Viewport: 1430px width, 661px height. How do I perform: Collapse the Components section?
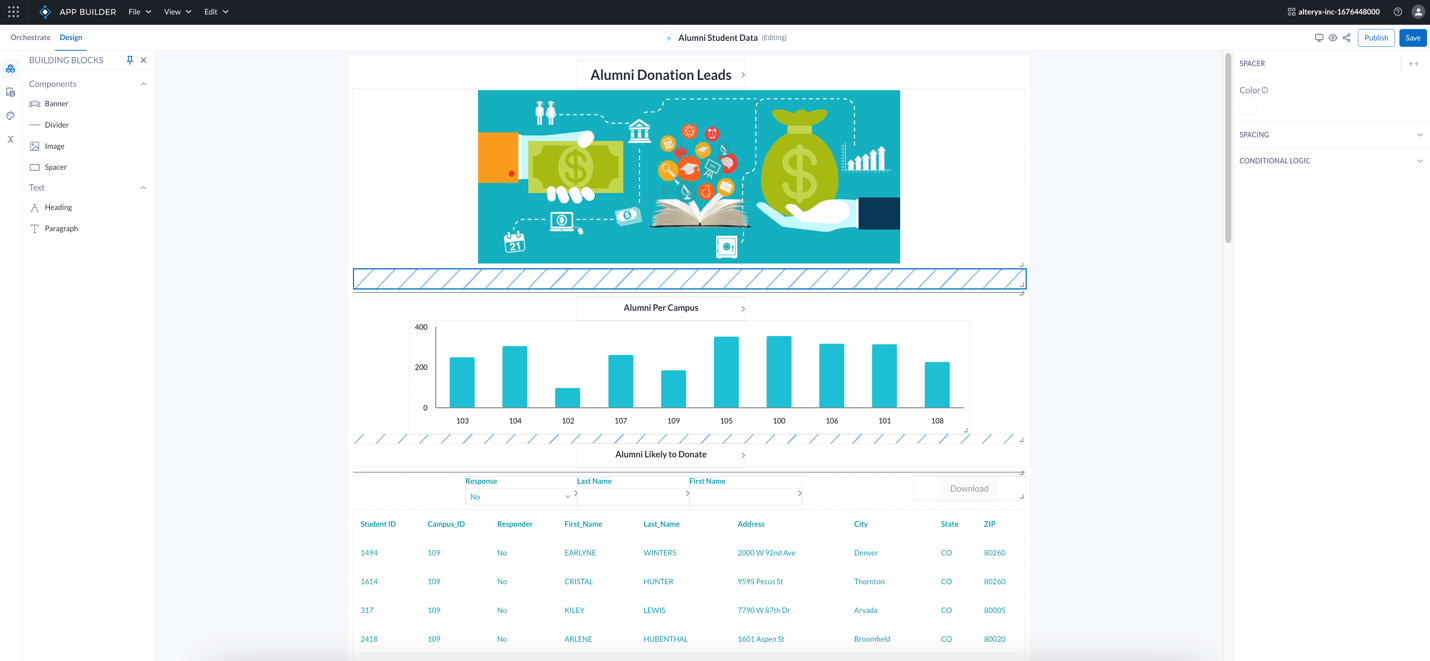coord(143,84)
